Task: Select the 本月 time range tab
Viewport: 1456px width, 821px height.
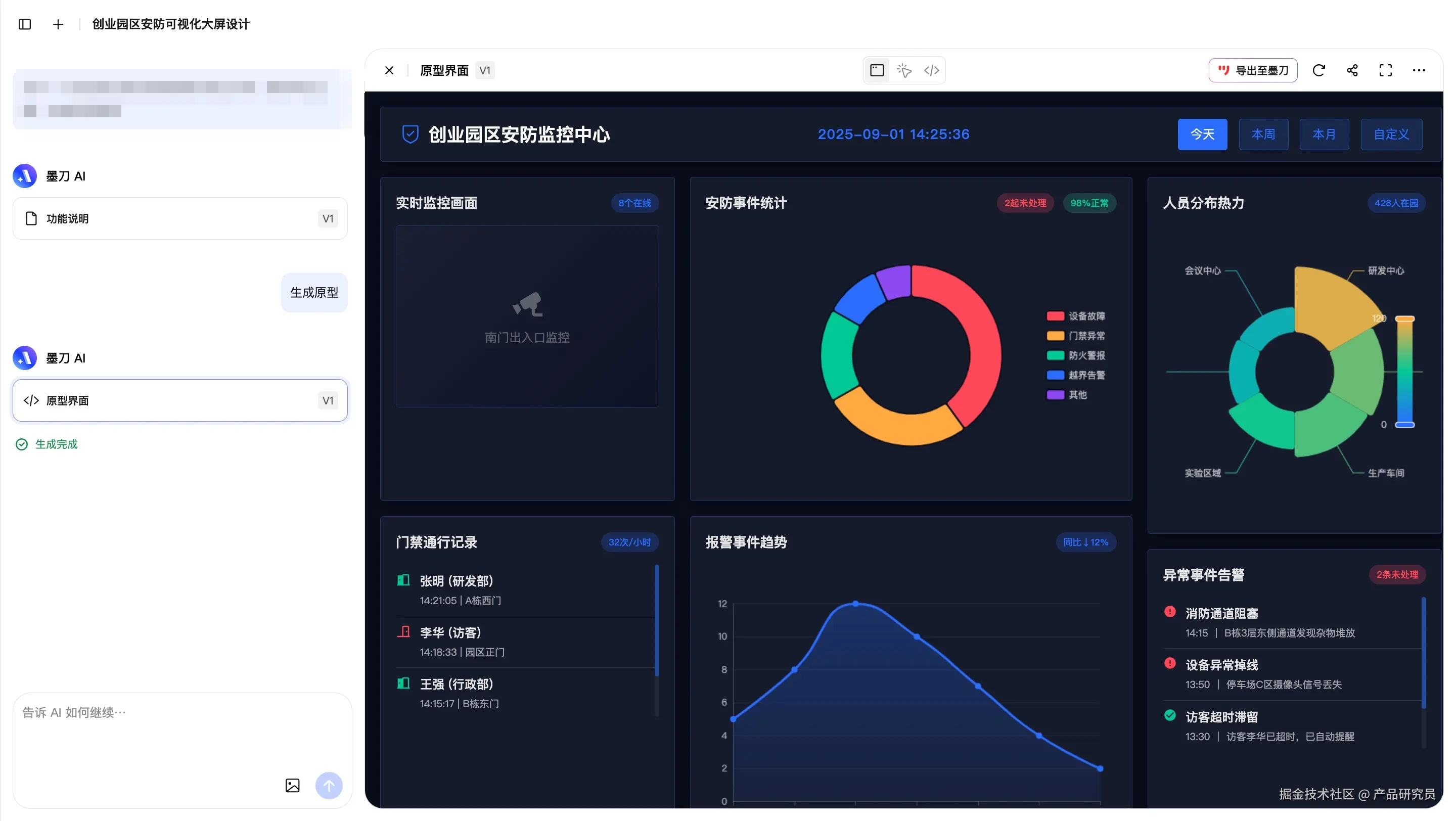Action: (x=1324, y=134)
